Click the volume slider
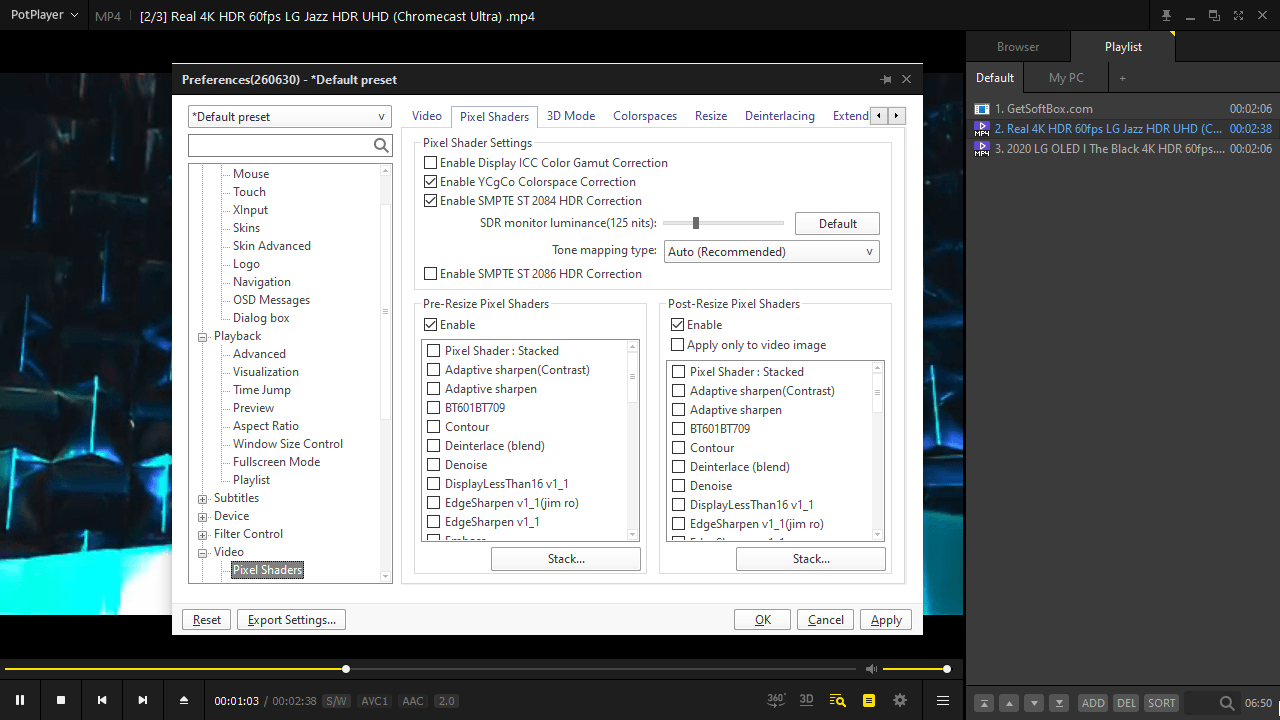 pos(916,669)
